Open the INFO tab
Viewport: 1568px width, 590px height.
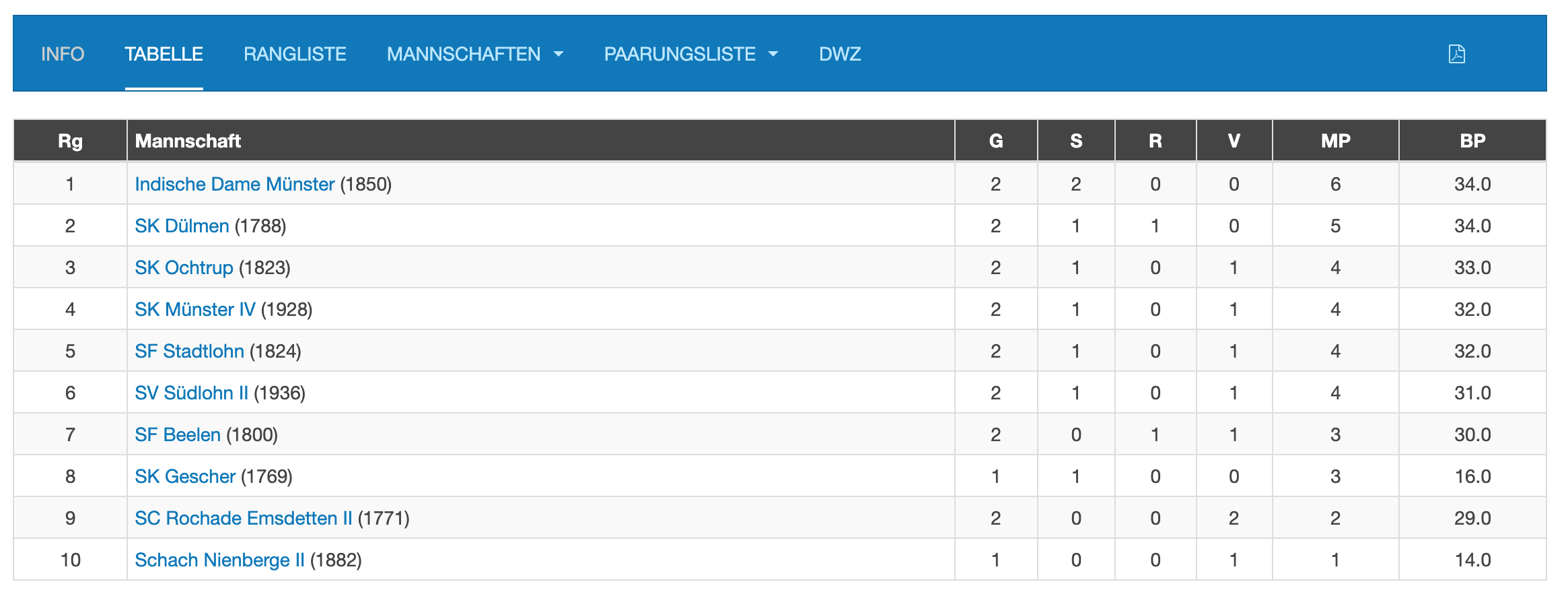[x=63, y=54]
